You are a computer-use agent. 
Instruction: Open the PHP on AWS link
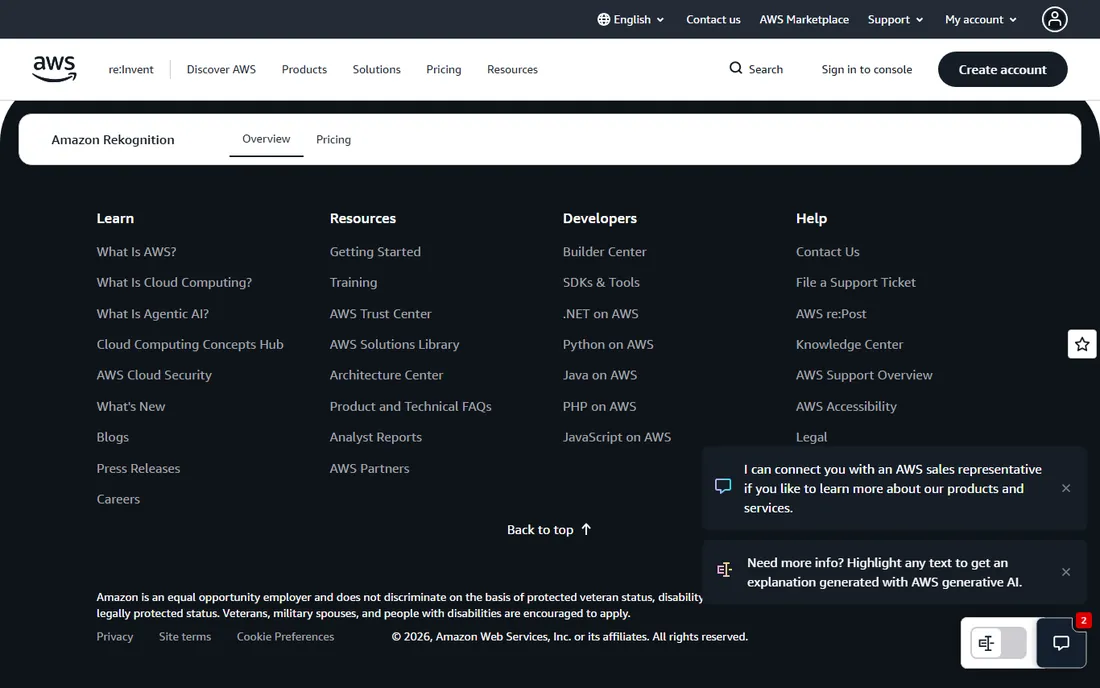coord(599,406)
